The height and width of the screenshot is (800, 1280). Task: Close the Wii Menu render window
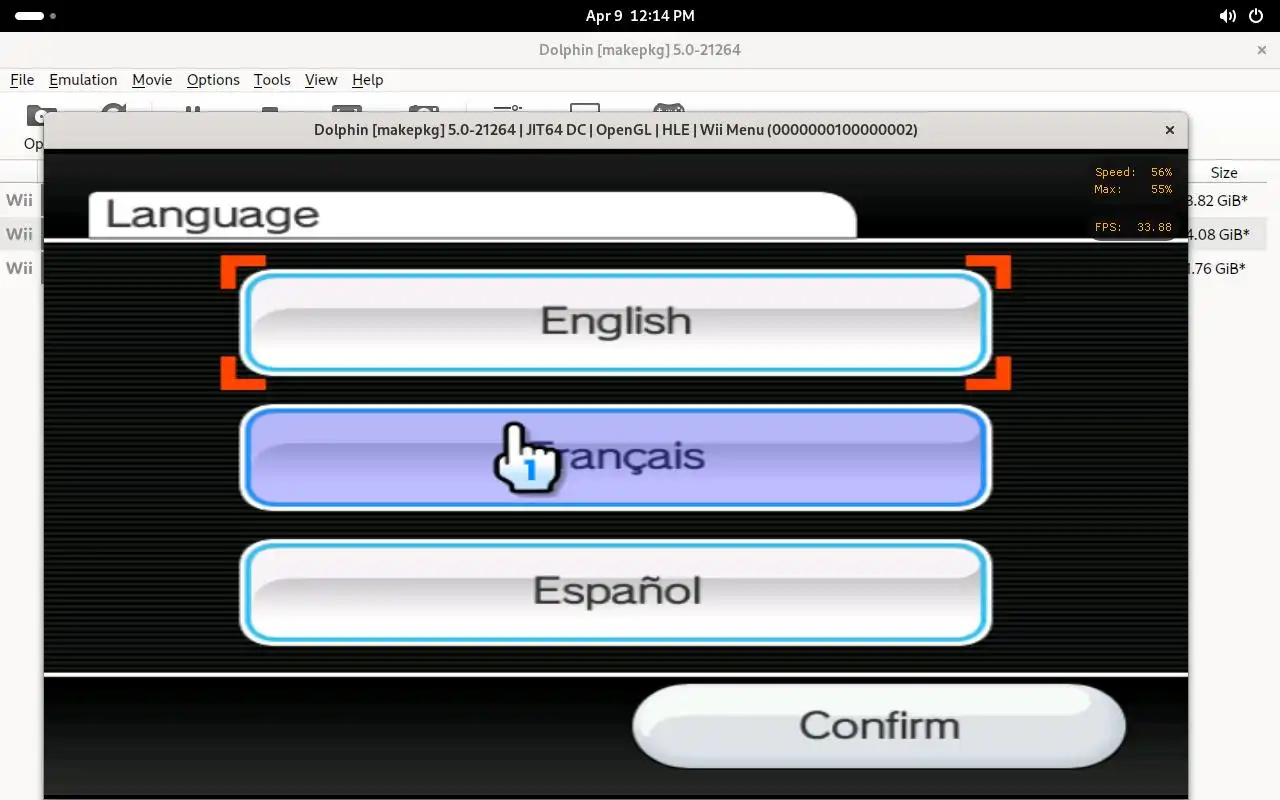tap(1170, 130)
